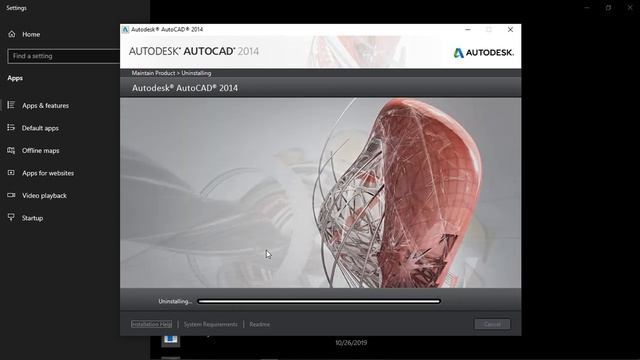Click the Video playback camera icon

tap(11, 195)
